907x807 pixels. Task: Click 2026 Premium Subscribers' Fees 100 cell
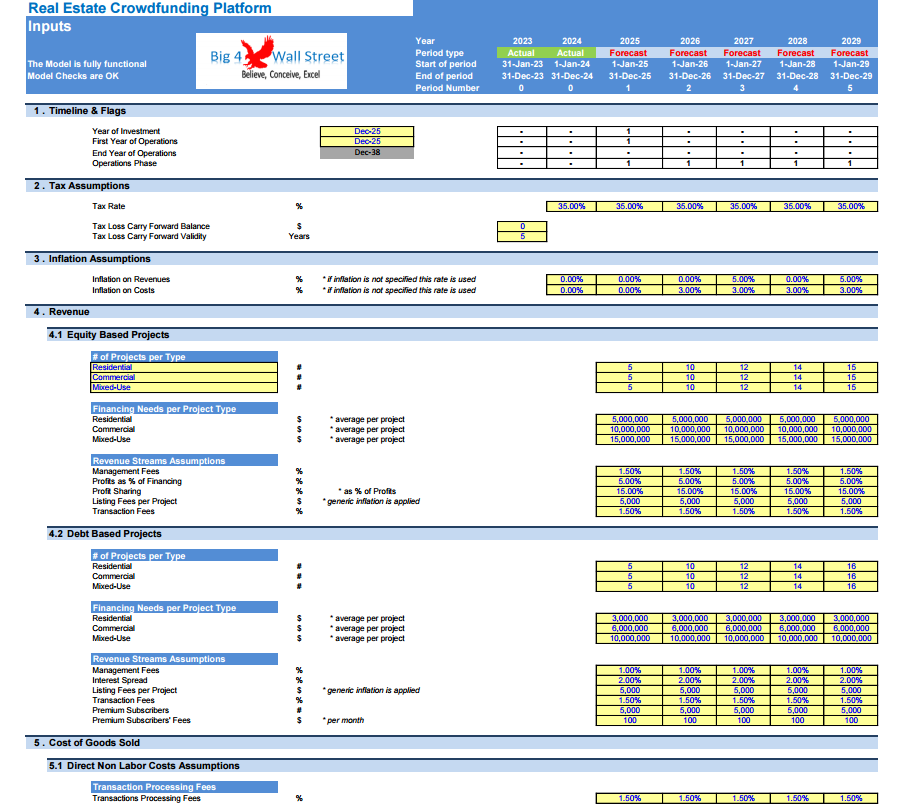click(x=690, y=721)
